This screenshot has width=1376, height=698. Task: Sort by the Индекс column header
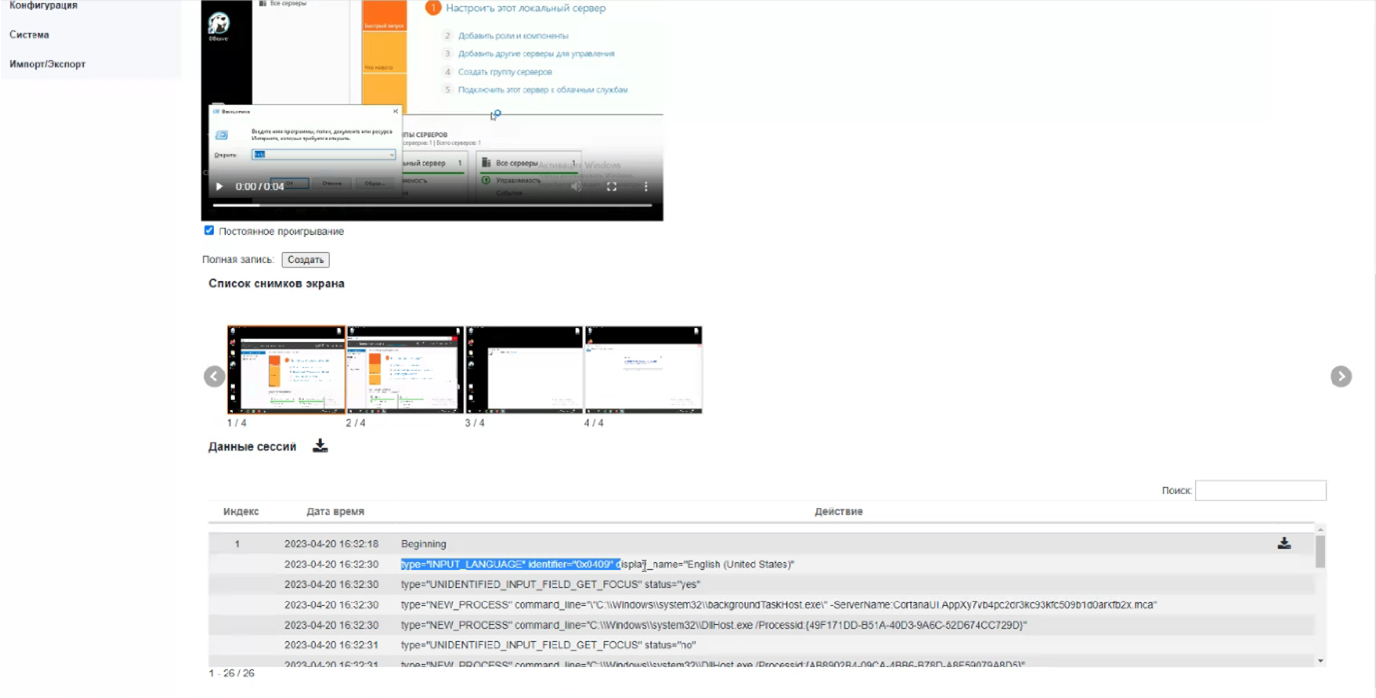click(241, 511)
